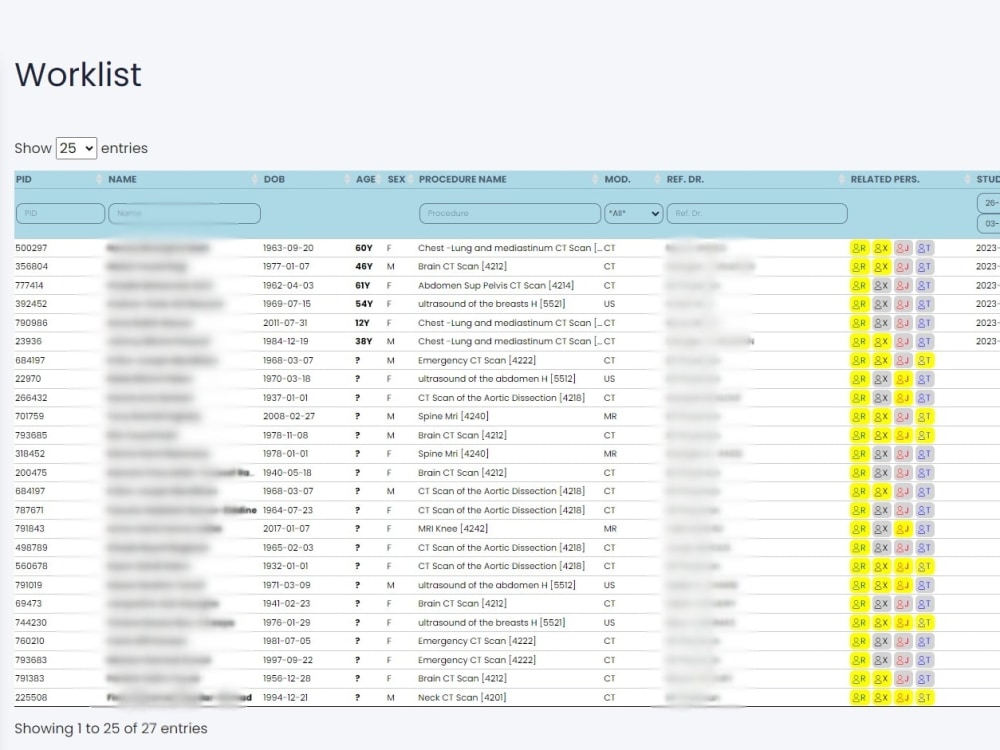Screen dimensions: 1000x750
Task: Open the Show entries dropdown
Action: point(77,147)
